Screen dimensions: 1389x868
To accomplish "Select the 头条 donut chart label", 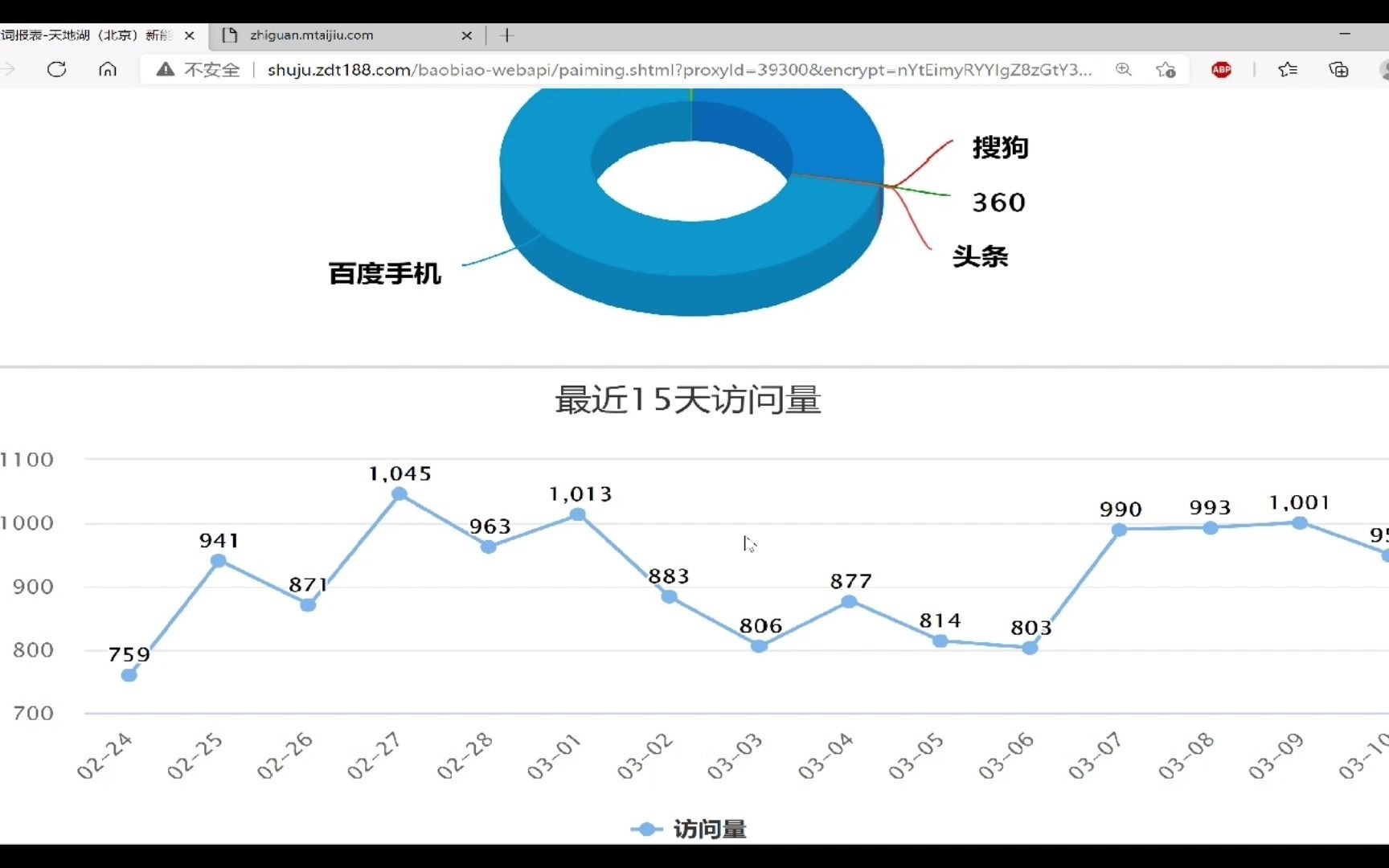I will pos(980,257).
